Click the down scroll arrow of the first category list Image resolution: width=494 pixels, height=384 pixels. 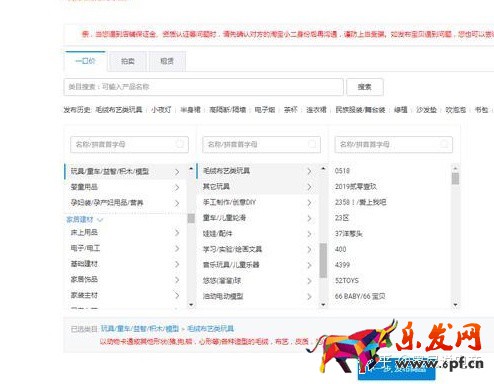point(191,304)
